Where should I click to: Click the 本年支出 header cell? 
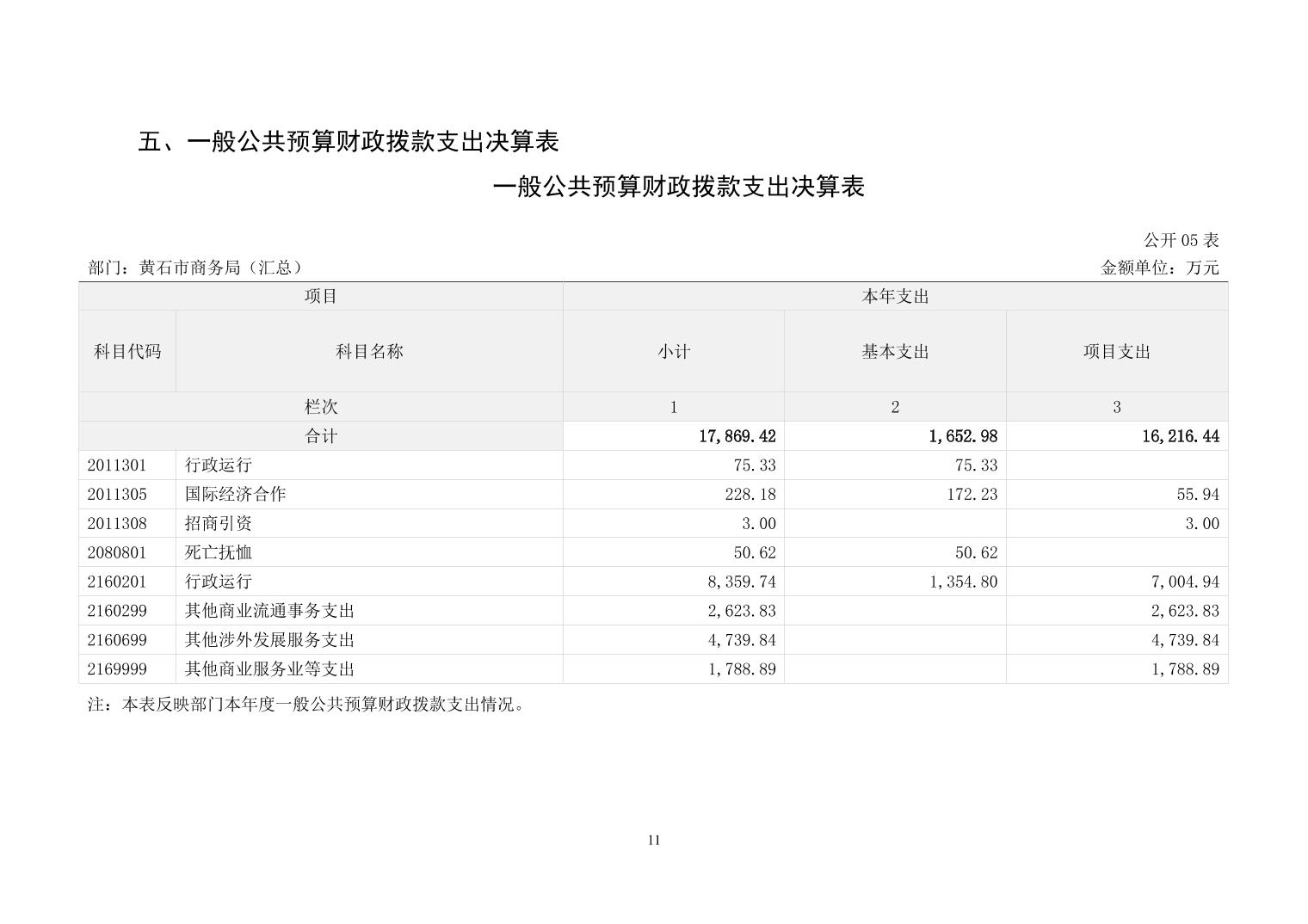click(895, 296)
